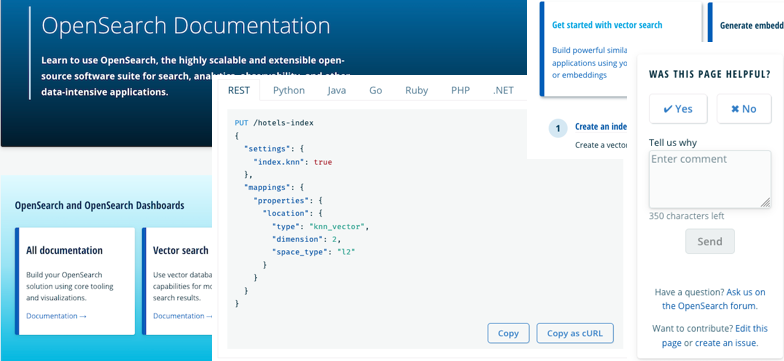Screen dimensions: 784x361
Task: Open Documentation link under All documentation
Action: [x=56, y=316]
